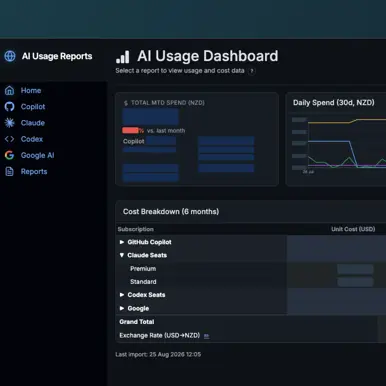The image size is (386, 386).
Task: Open the Claude report page
Action: pyautogui.click(x=33, y=123)
